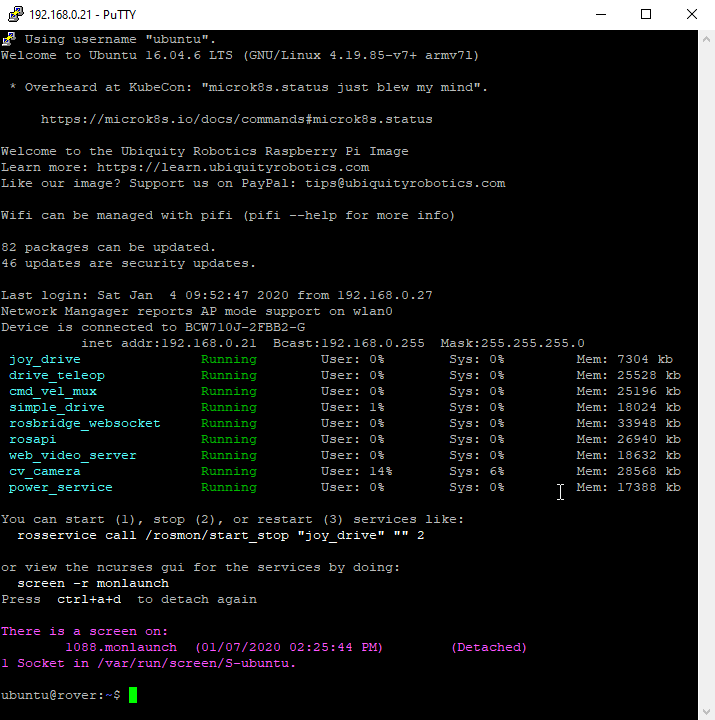Click the web_video_server service name
Image resolution: width=715 pixels, height=720 pixels.
click(72, 455)
